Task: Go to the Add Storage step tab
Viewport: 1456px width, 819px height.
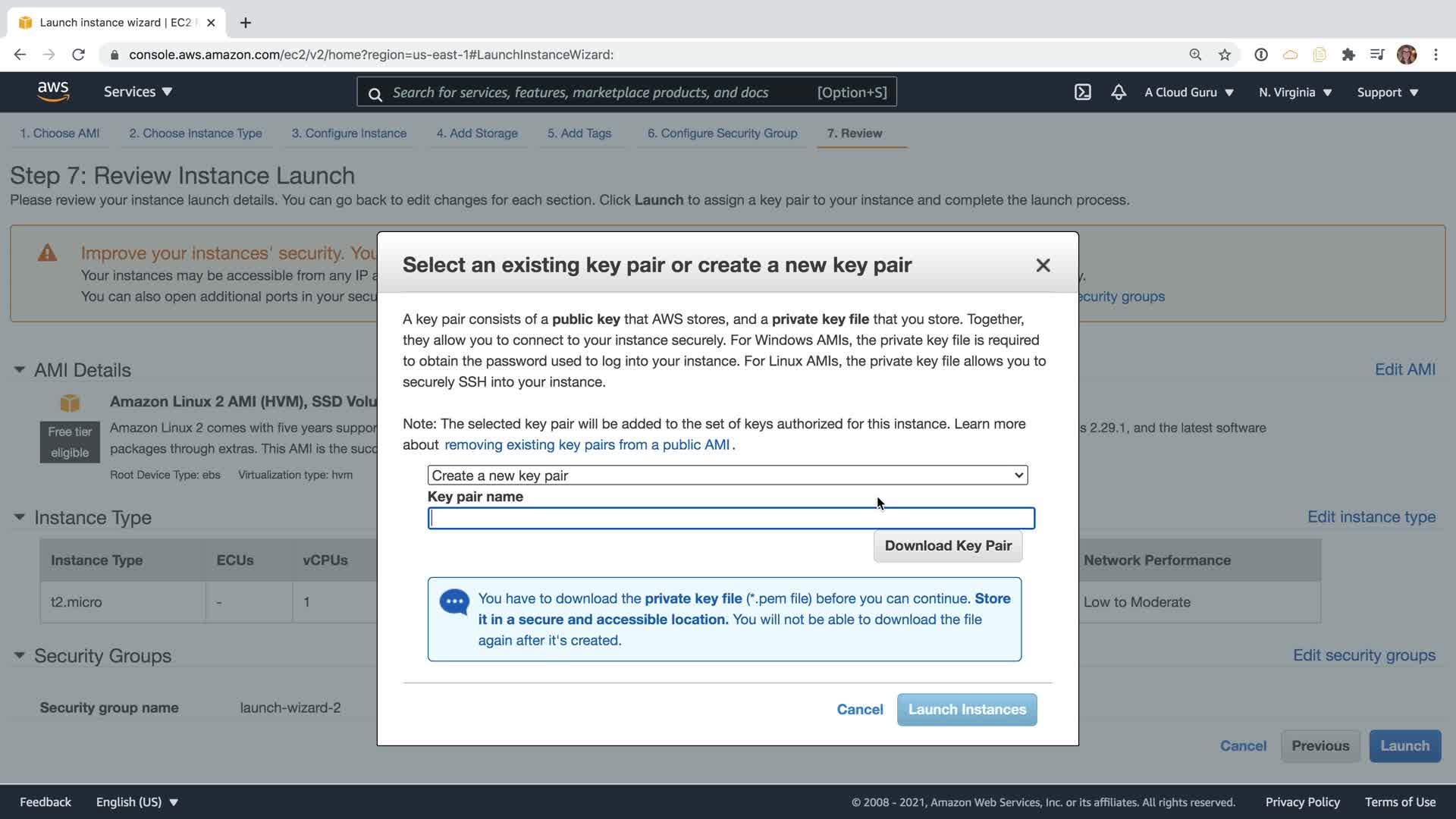Action: [x=477, y=133]
